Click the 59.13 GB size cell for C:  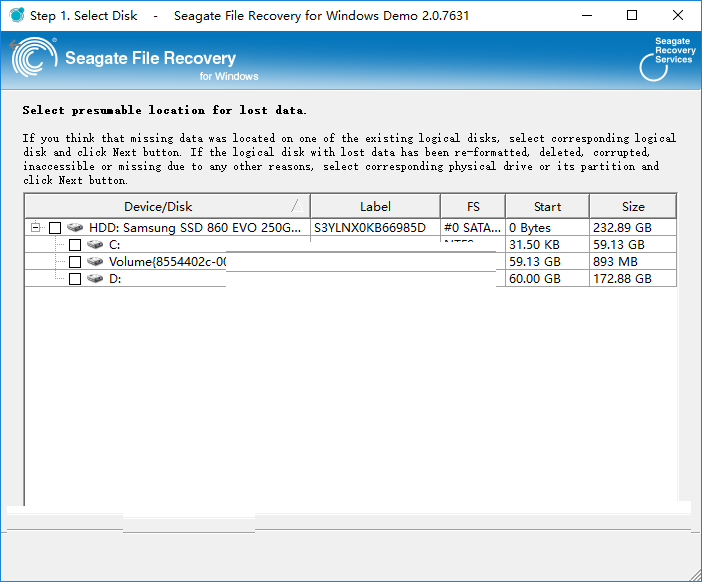pos(633,245)
